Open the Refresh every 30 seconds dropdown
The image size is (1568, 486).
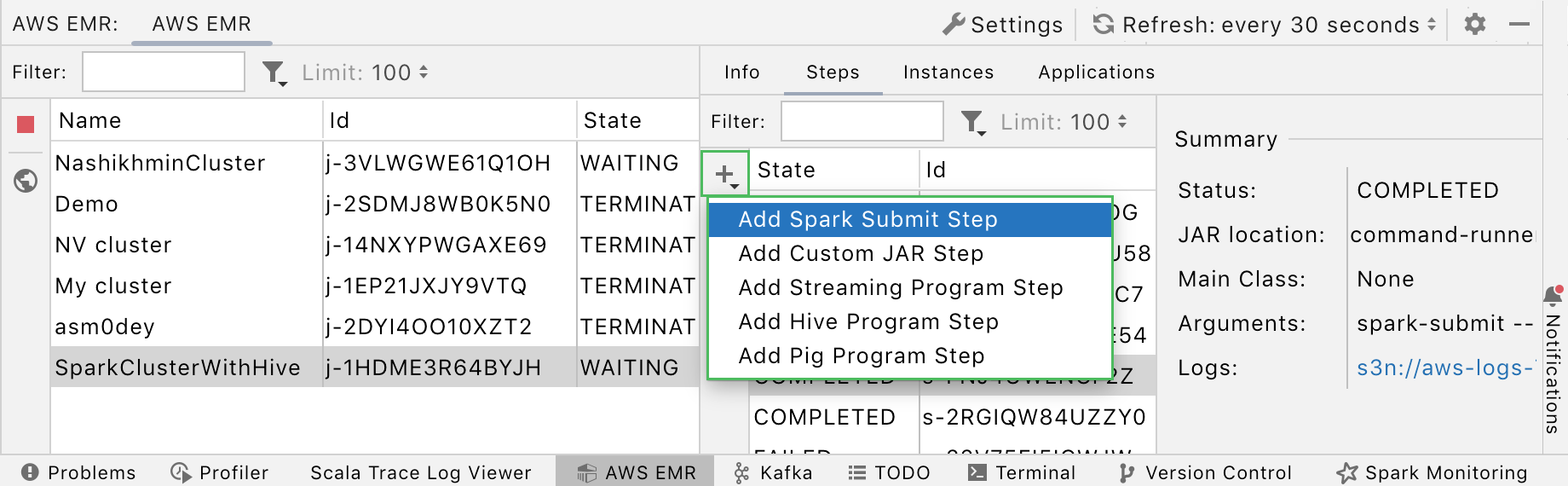click(1280, 25)
